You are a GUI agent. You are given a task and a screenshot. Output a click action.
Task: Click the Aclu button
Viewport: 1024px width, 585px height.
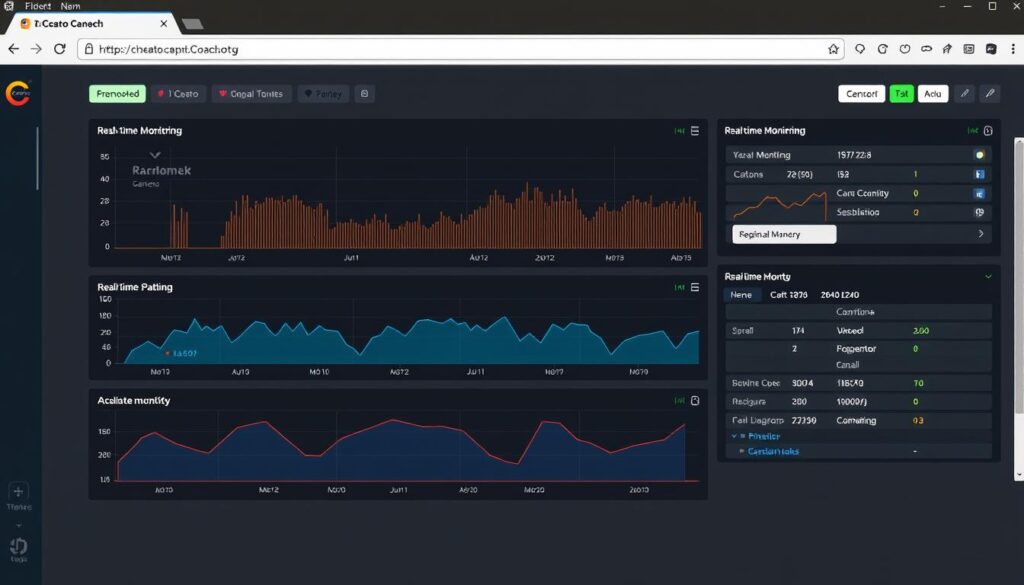click(x=933, y=93)
